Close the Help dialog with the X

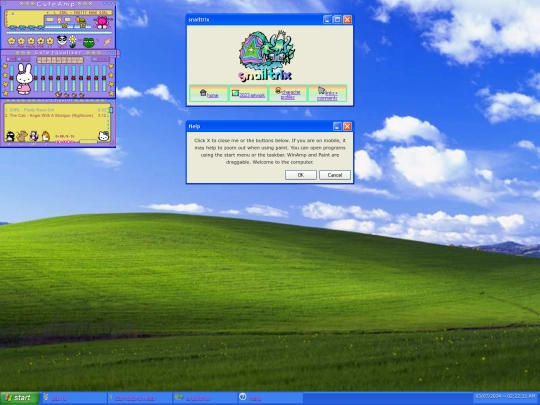click(x=347, y=126)
